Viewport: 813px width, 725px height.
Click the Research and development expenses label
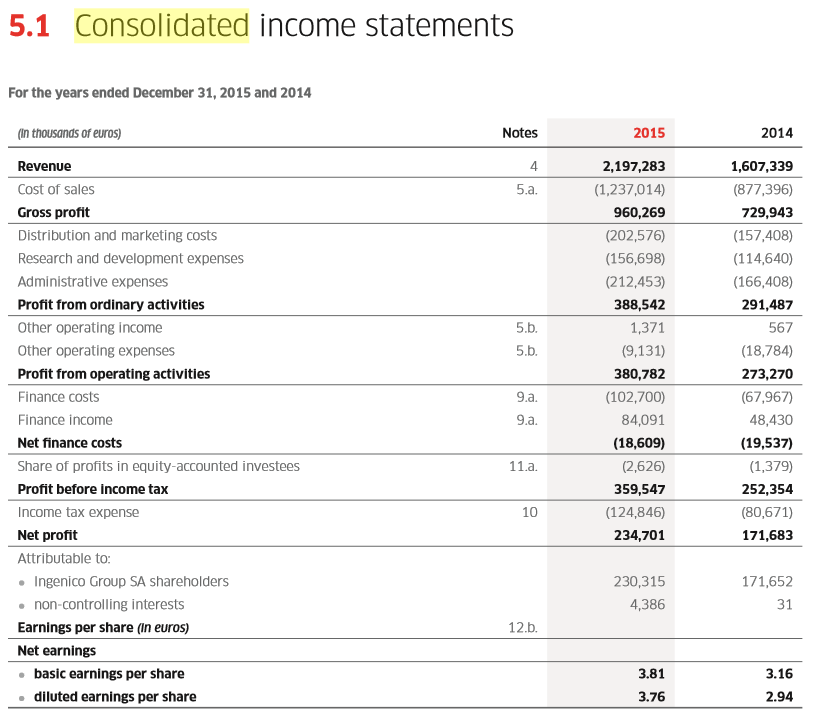(x=130, y=258)
